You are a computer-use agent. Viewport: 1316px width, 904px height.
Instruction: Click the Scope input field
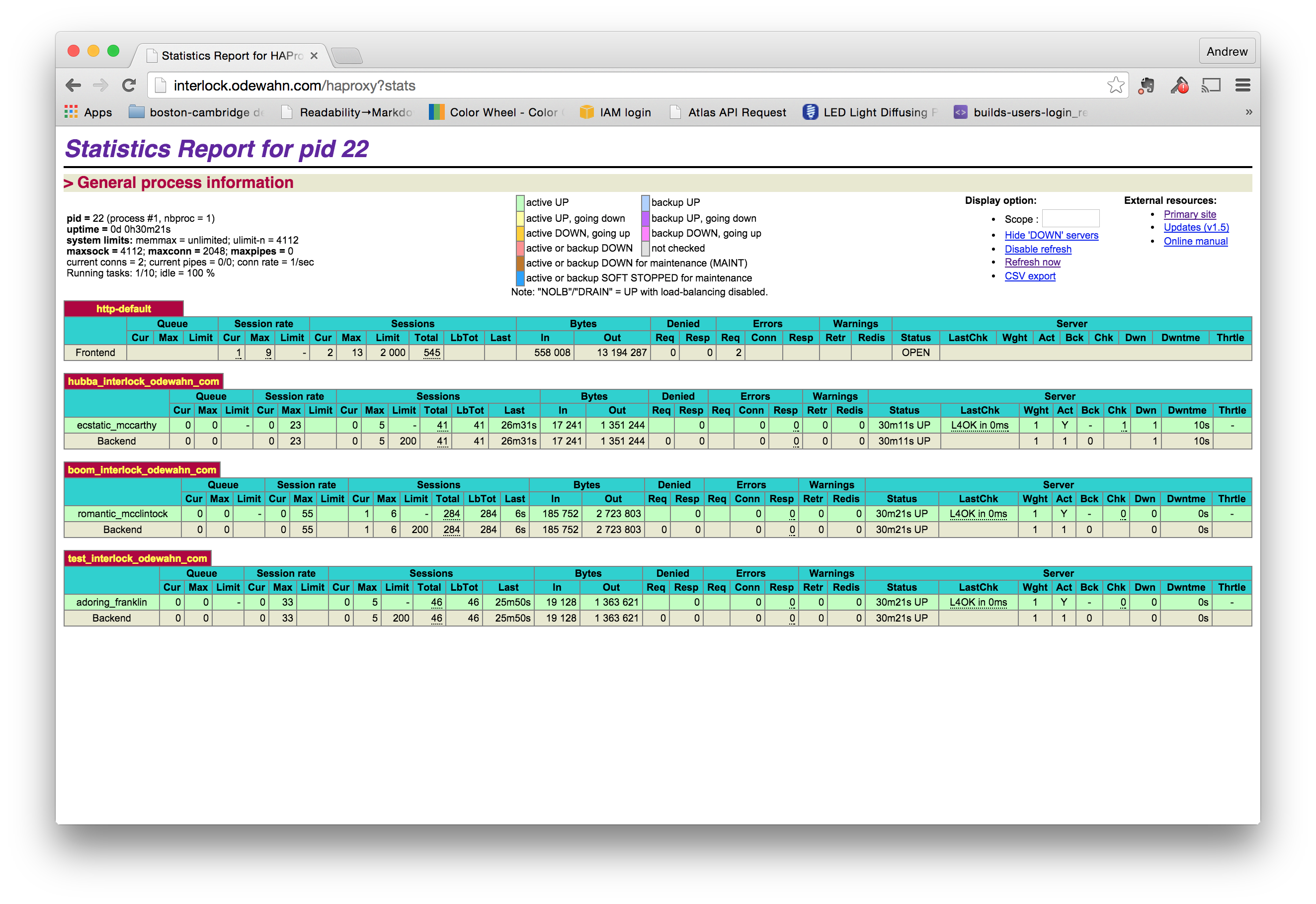pos(1070,219)
